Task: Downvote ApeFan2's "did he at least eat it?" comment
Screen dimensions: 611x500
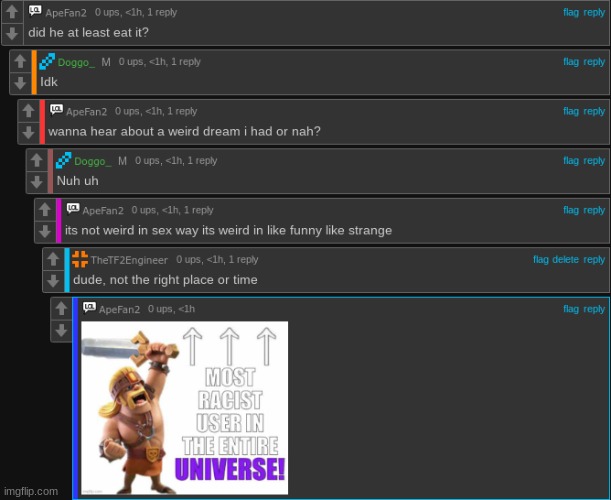Action: [12, 34]
